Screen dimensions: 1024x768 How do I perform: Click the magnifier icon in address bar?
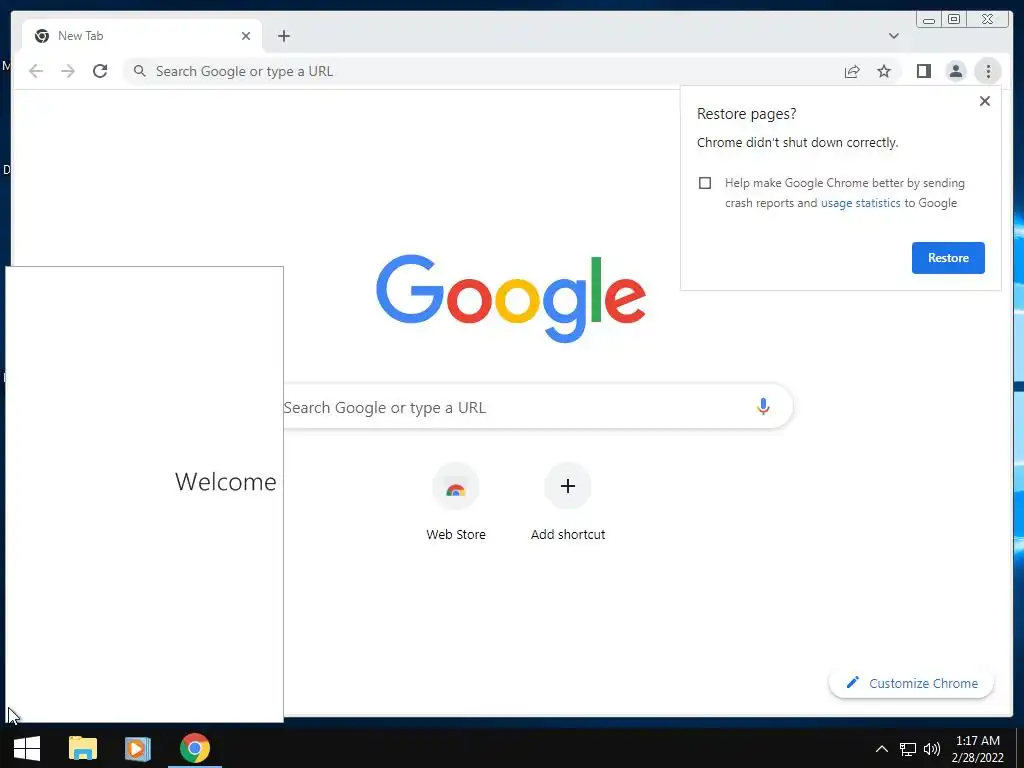(139, 71)
